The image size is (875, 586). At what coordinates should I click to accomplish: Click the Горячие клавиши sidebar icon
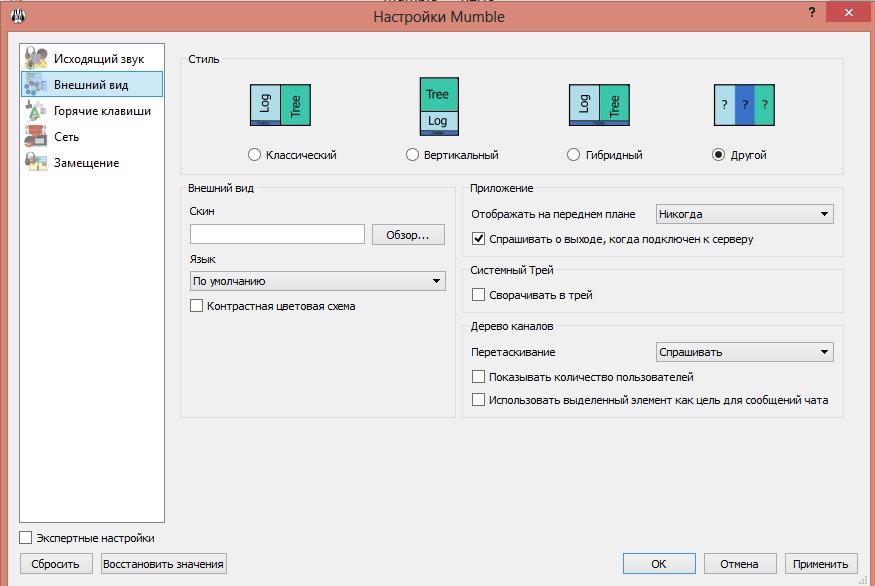[x=36, y=111]
